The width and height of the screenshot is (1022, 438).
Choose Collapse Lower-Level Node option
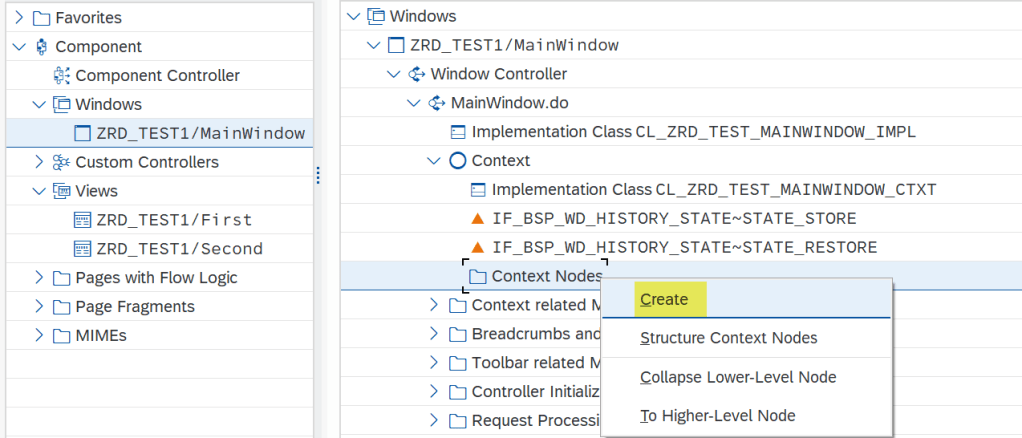point(738,377)
